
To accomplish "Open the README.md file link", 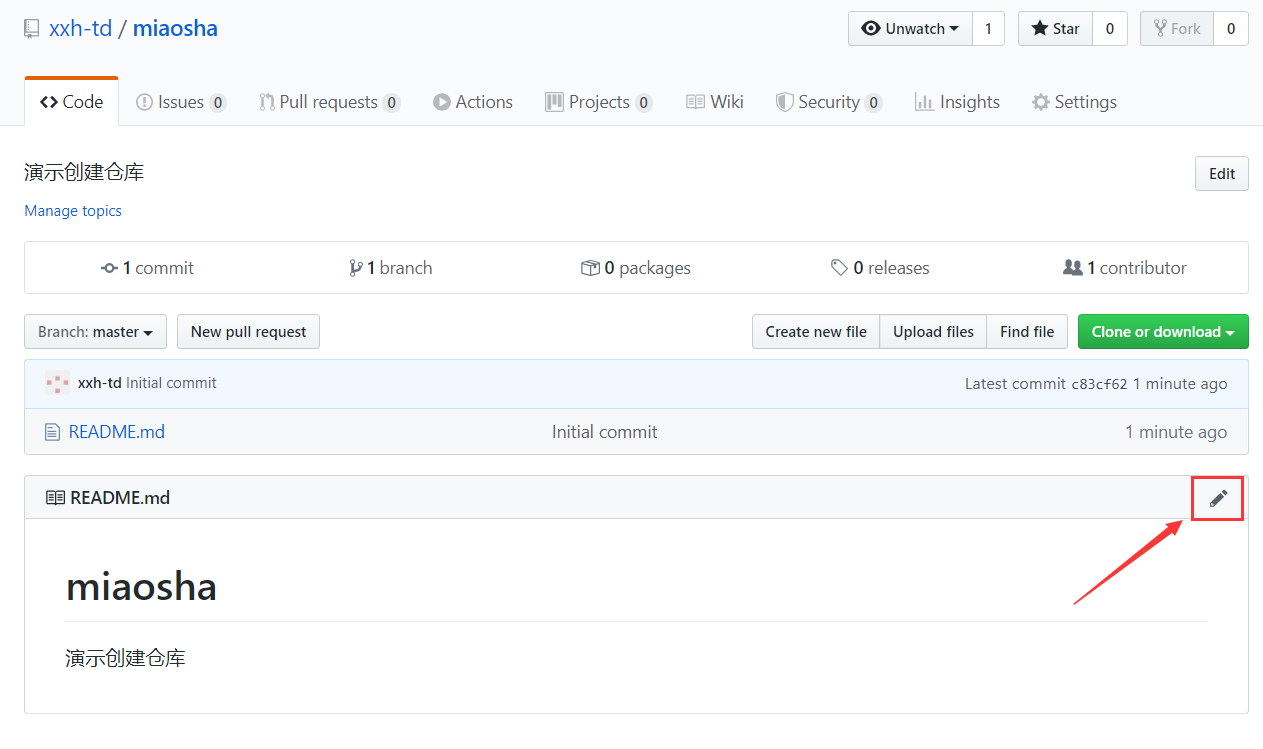I will (x=117, y=432).
